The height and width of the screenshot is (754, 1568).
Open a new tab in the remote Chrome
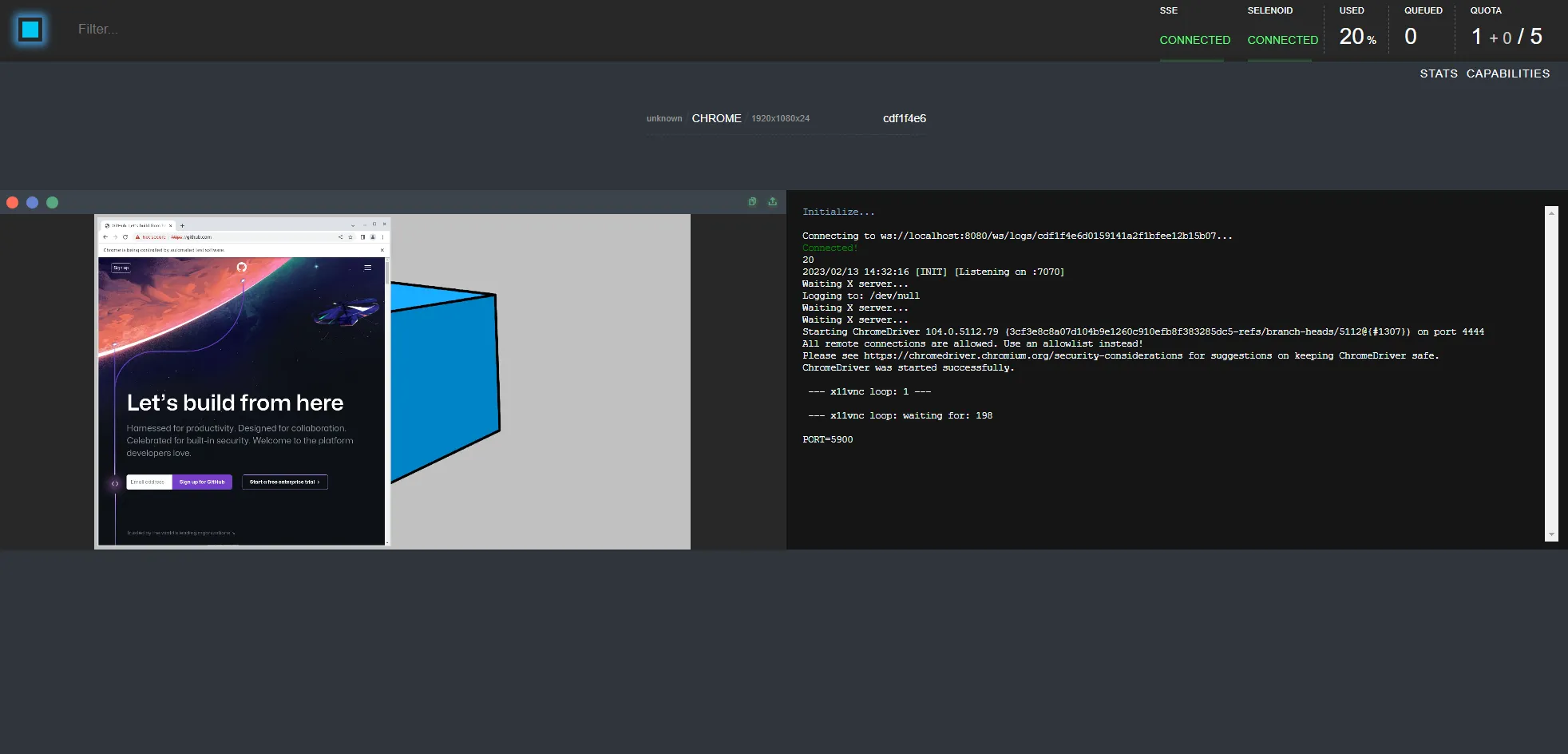182,225
